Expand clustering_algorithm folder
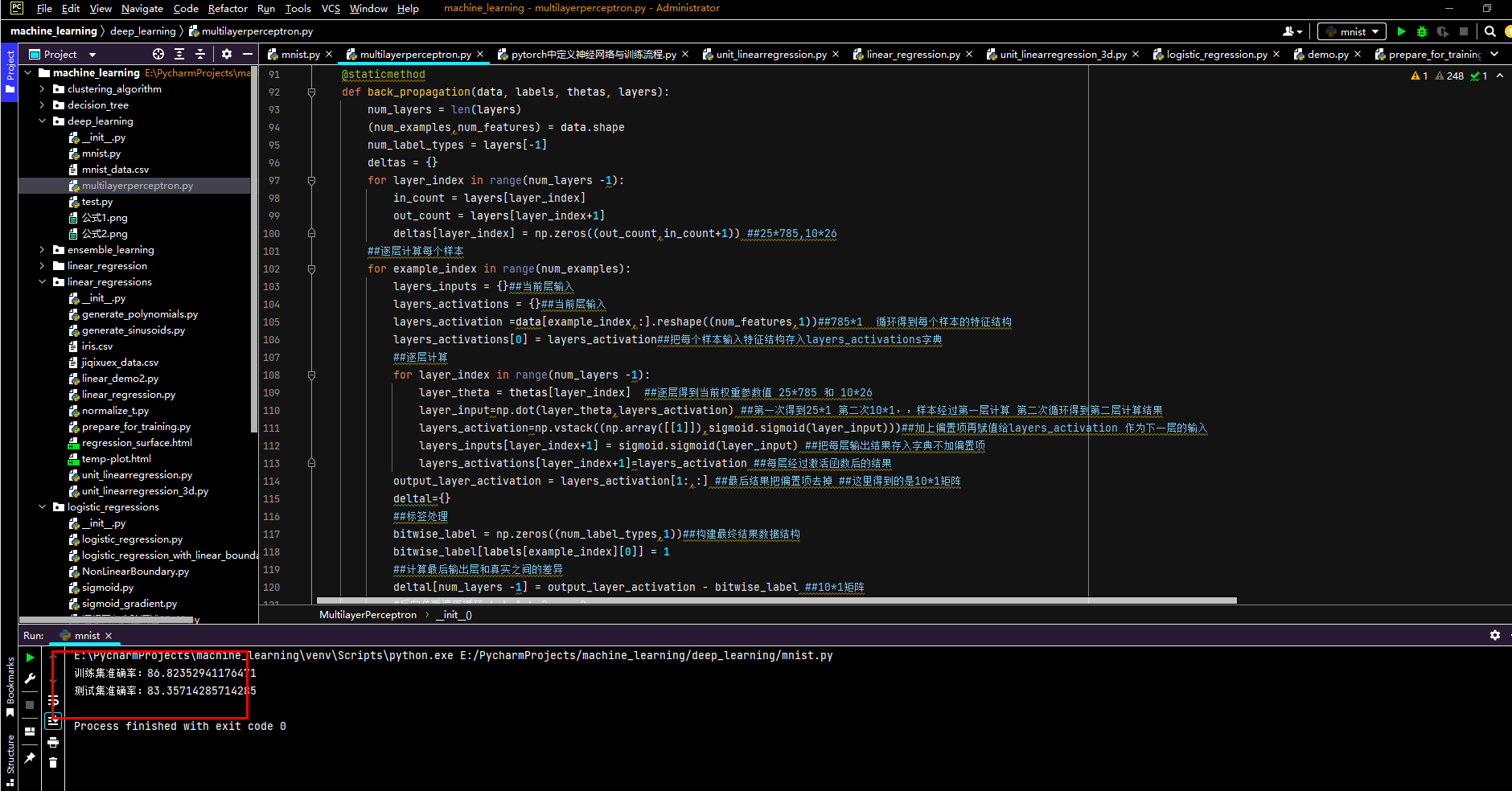 tap(42, 89)
